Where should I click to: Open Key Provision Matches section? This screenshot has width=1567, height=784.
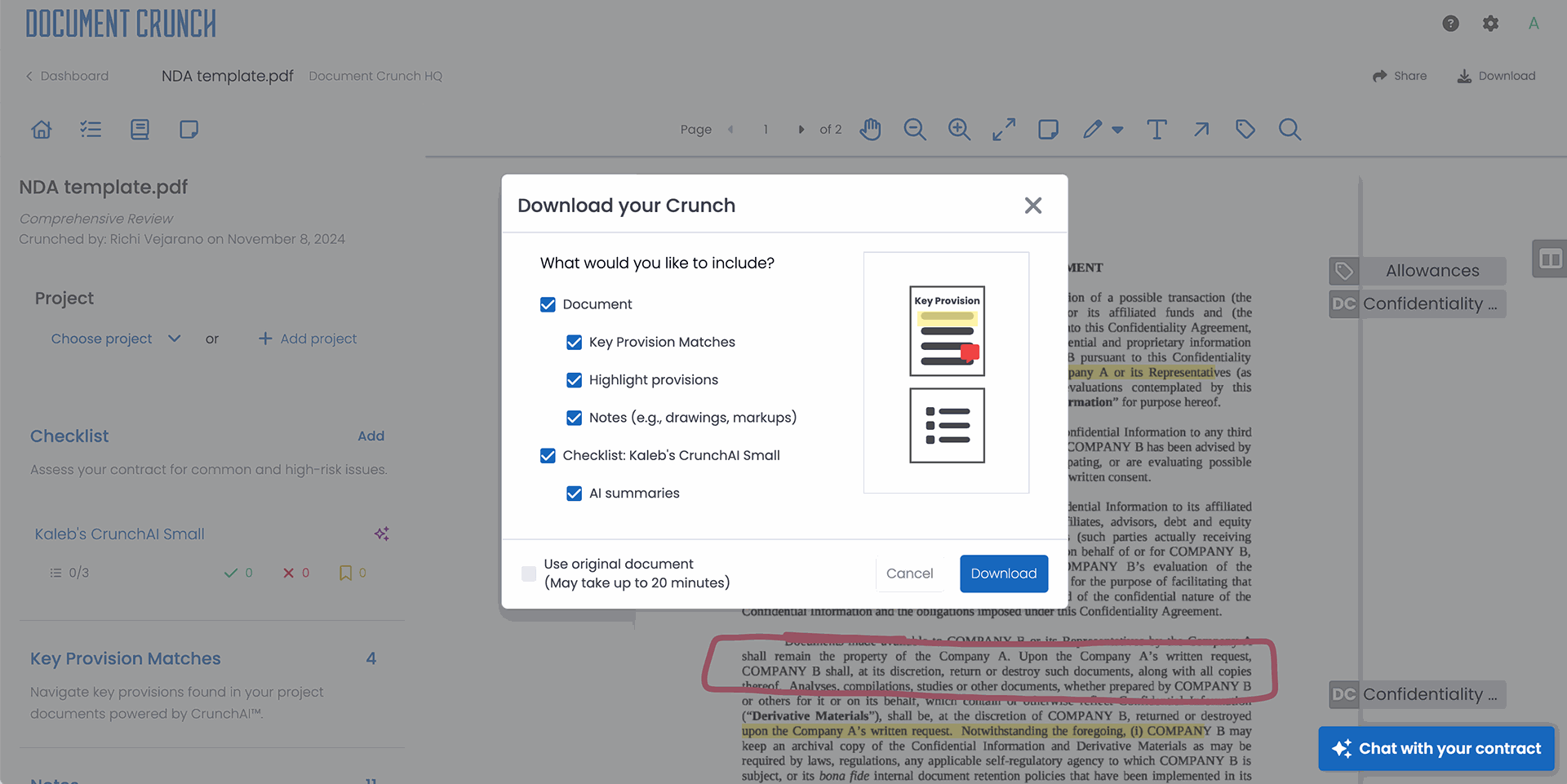point(126,658)
